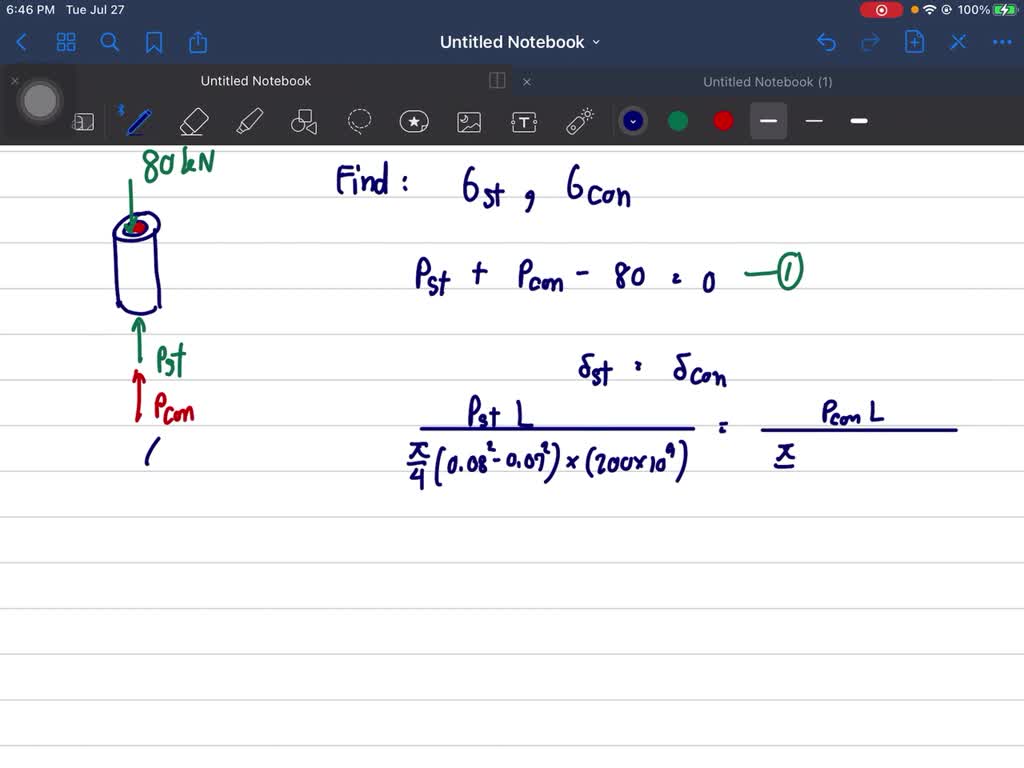
Task: Select the Lasso tool
Action: click(x=359, y=121)
